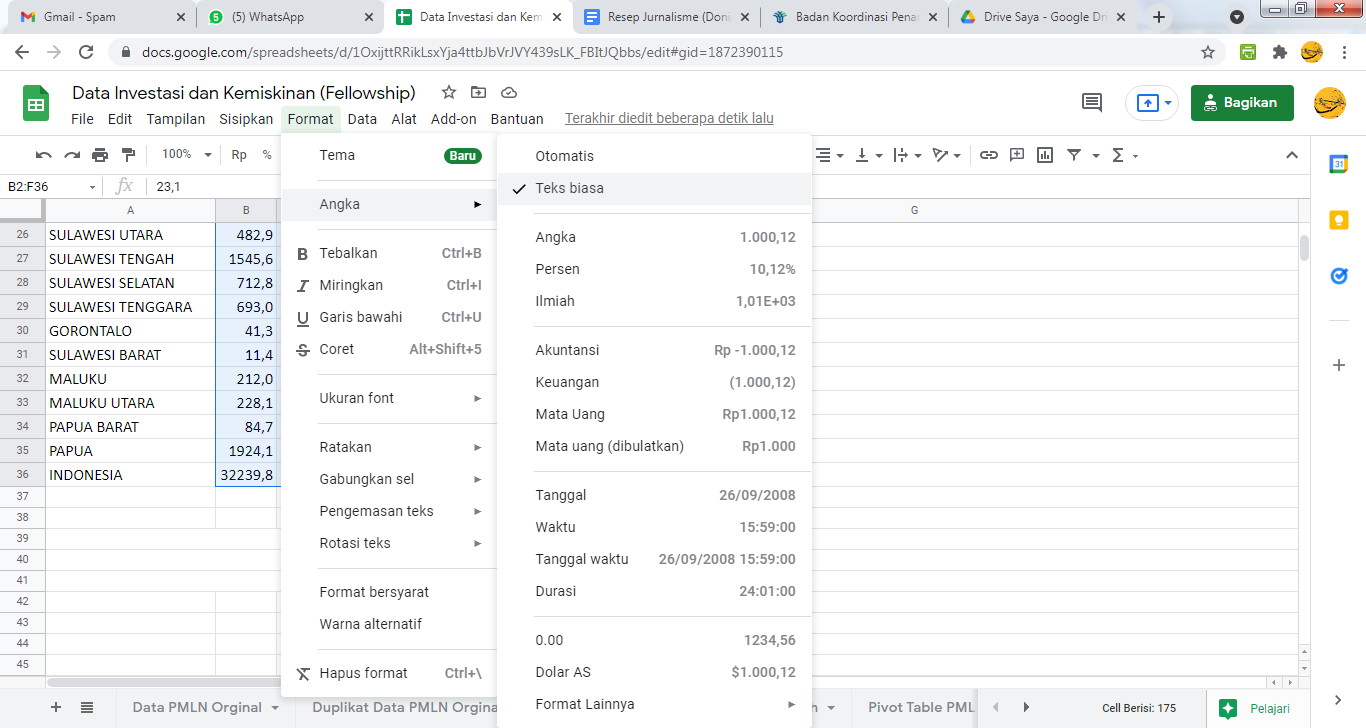The width and height of the screenshot is (1366, 728).
Task: Click the insert link icon
Action: [x=988, y=155]
